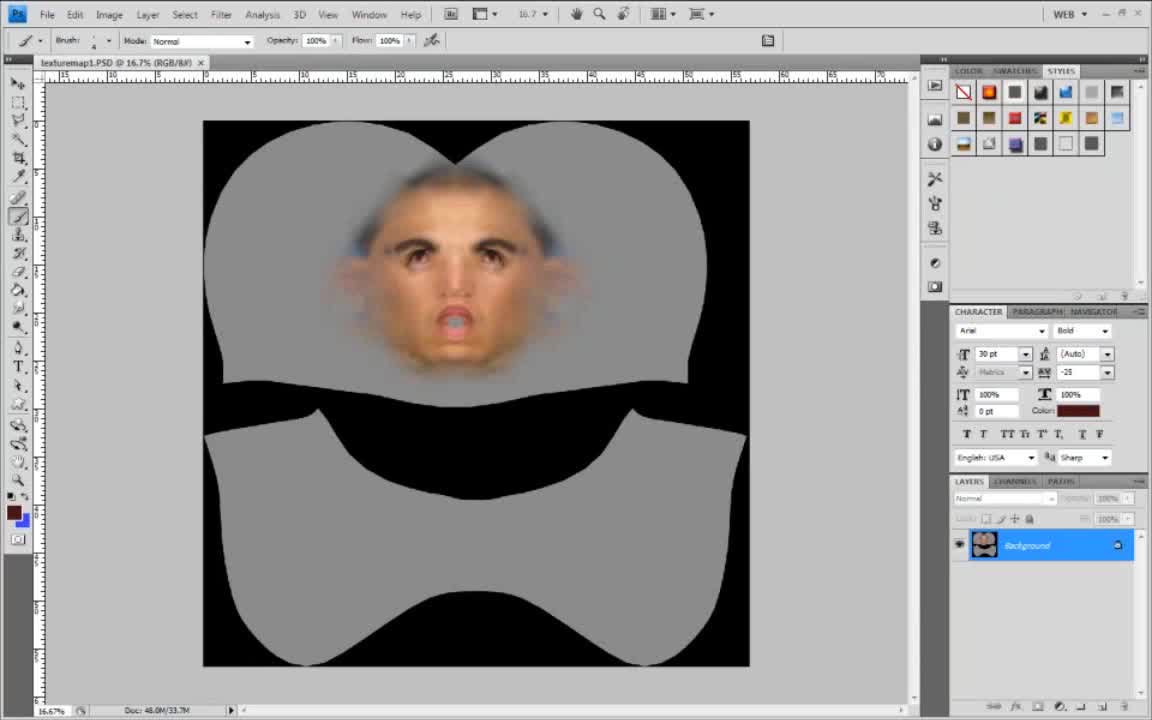Select the Pen tool
Image resolution: width=1152 pixels, height=720 pixels.
(18, 348)
